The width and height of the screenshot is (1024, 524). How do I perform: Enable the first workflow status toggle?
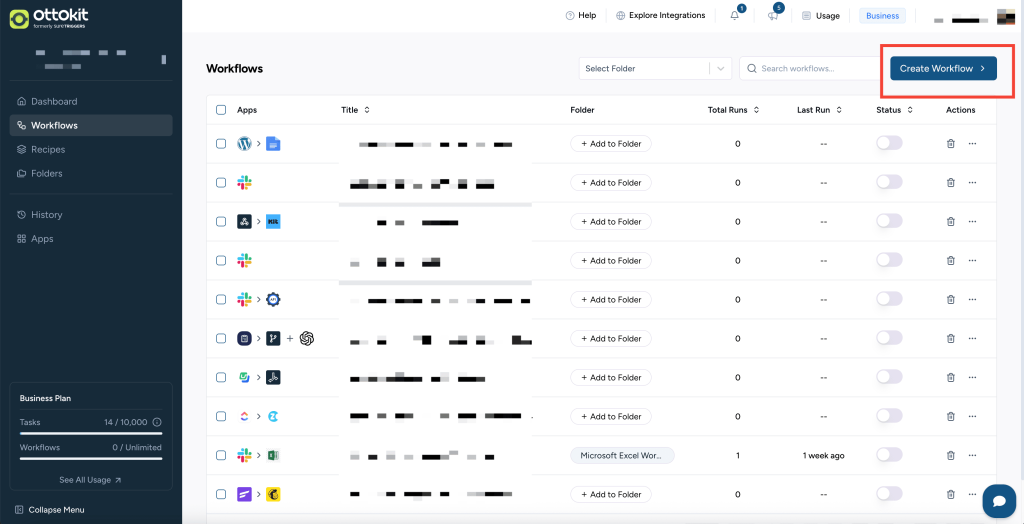[x=889, y=144]
